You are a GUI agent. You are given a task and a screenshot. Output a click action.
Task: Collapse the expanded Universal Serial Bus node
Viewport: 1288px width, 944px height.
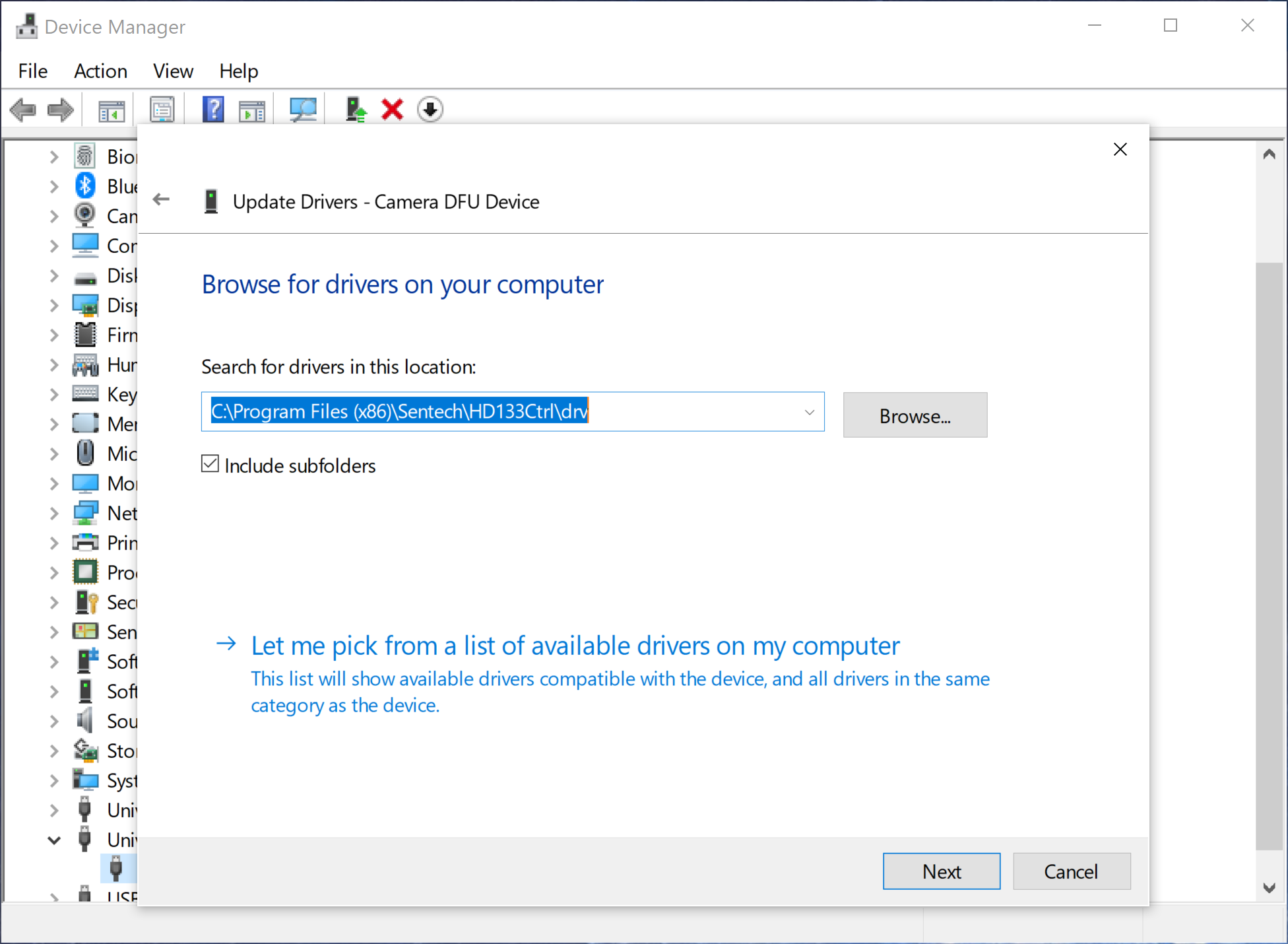coord(54,840)
